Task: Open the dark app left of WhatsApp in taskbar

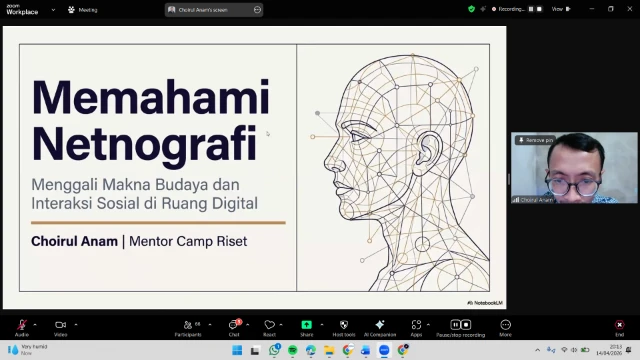Action: pos(256,350)
